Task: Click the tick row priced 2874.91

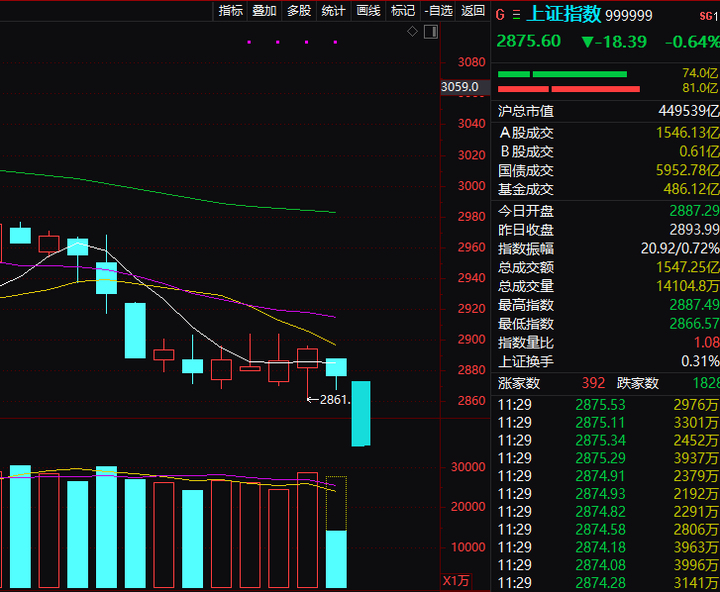Action: (x=608, y=476)
